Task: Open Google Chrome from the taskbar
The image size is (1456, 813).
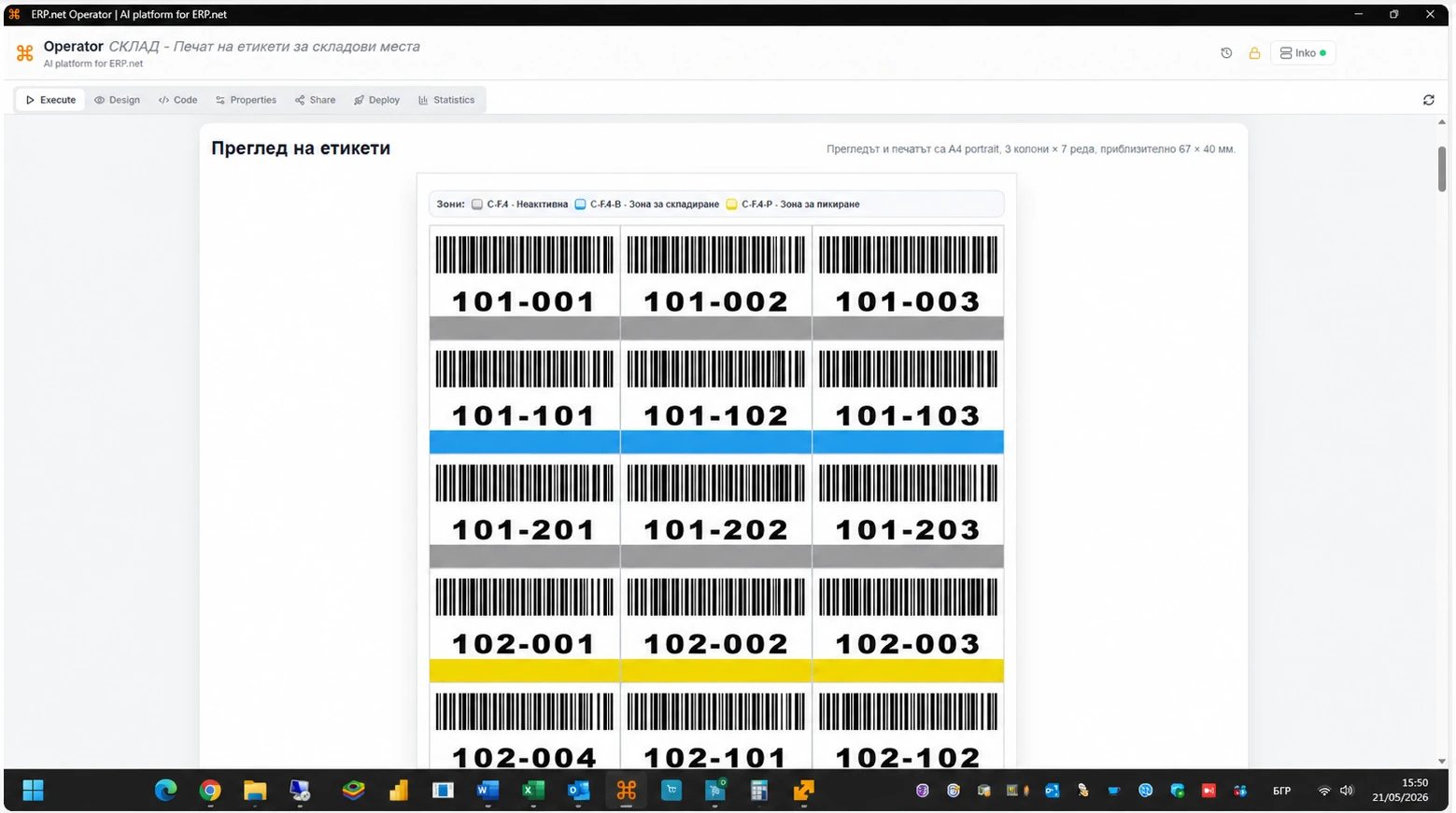Action: (210, 791)
